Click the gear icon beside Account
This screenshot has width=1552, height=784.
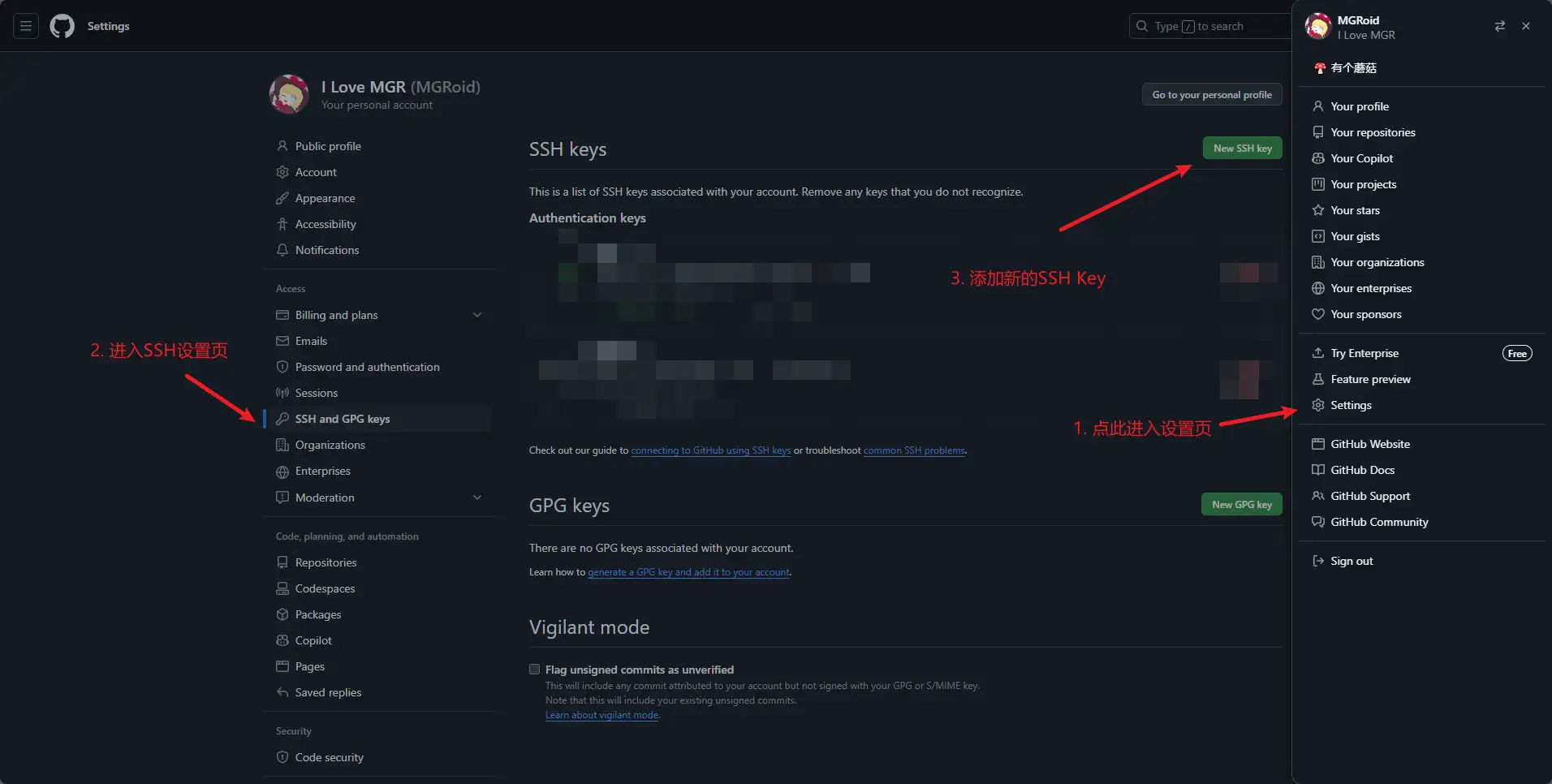[x=282, y=172]
